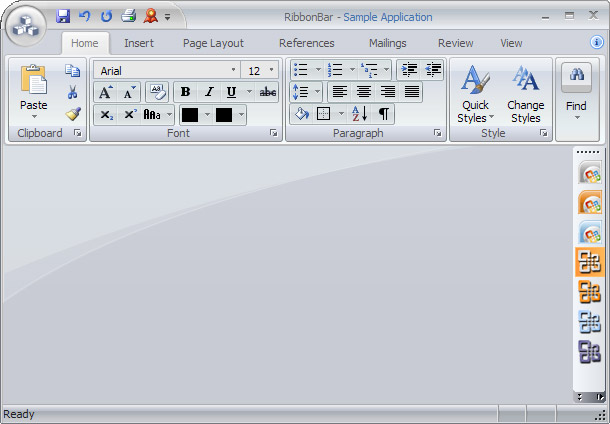Click the indent icon with left-pointing arrow
The width and height of the screenshot is (610, 424).
pos(433,70)
